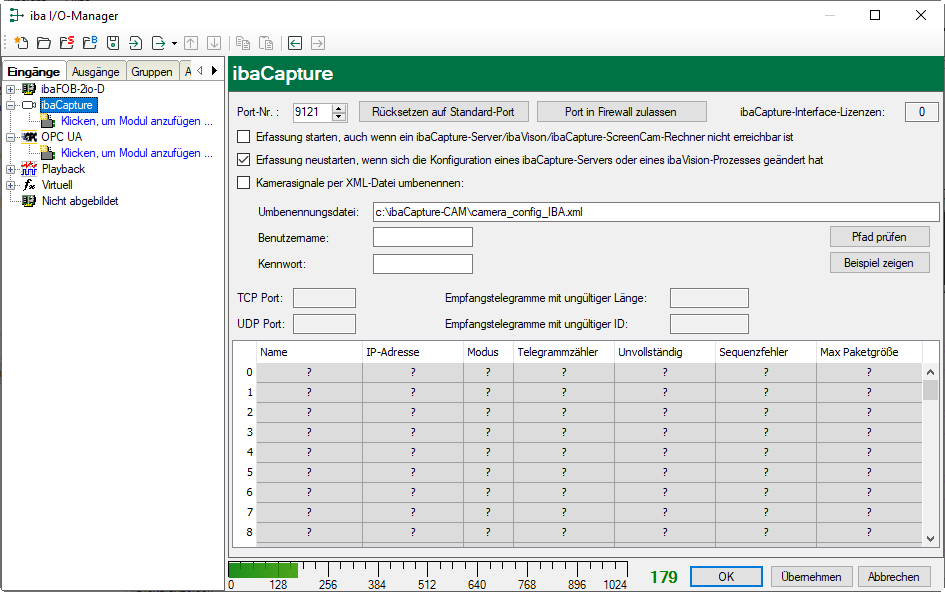Collapse the ibaCapture tree node

(x=11, y=105)
